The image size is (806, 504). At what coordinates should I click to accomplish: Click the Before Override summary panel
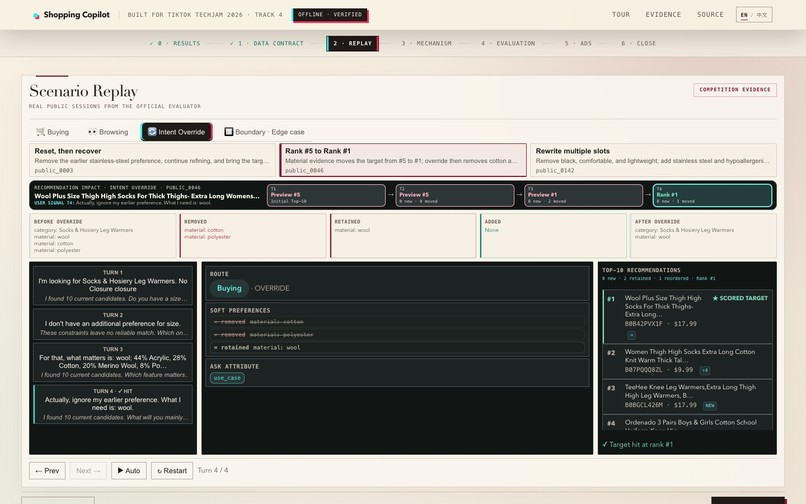point(103,236)
